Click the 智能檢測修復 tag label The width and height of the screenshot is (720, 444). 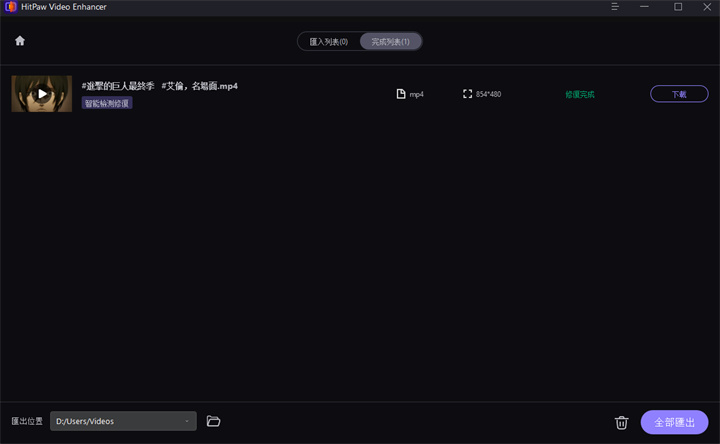107,103
